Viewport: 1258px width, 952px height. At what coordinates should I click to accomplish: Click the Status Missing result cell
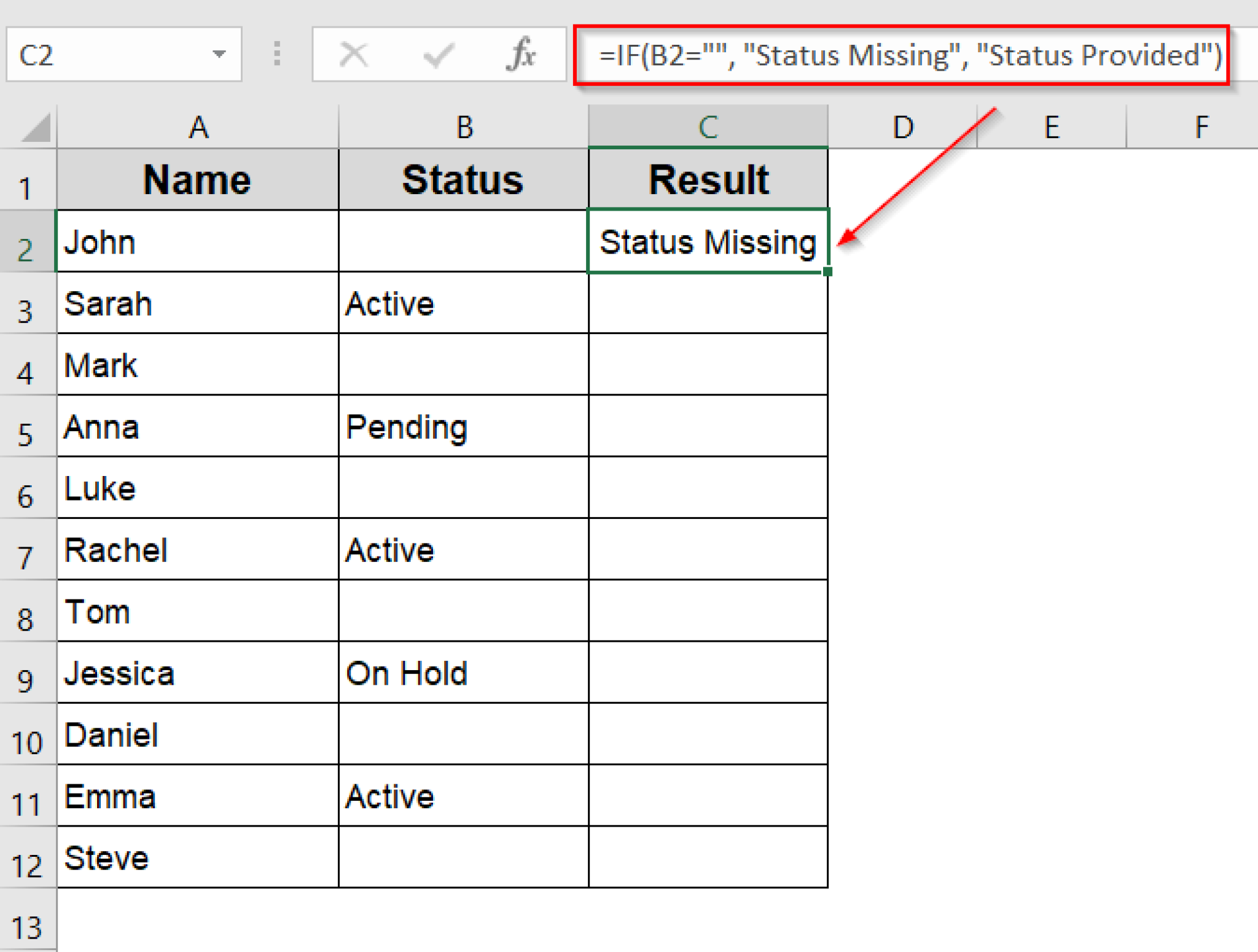(708, 242)
